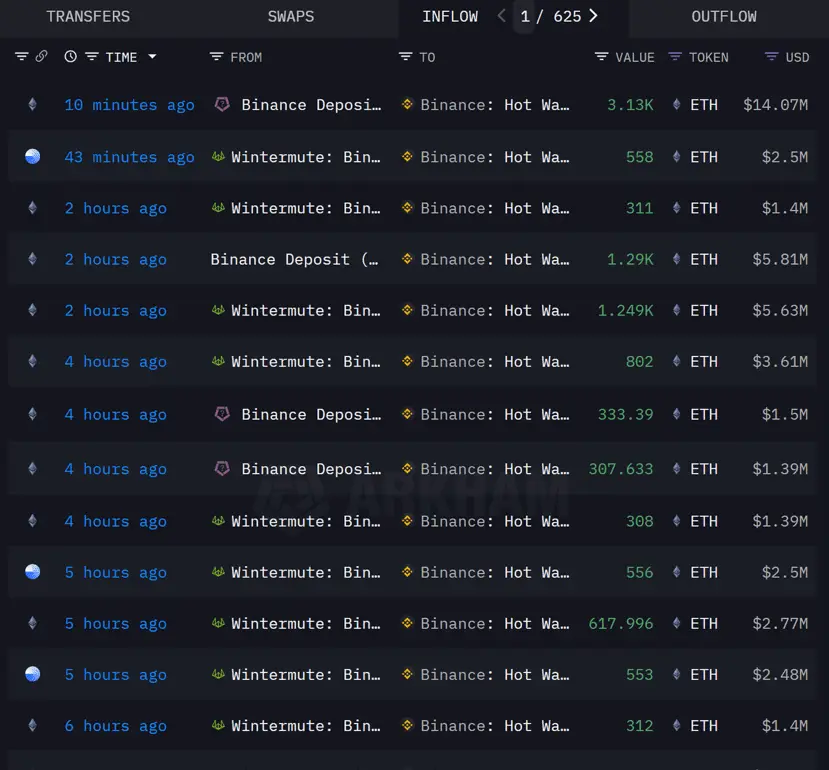Click Wintermute sender in 558 ETH row
Viewport: 829px width, 770px height.
(x=306, y=157)
